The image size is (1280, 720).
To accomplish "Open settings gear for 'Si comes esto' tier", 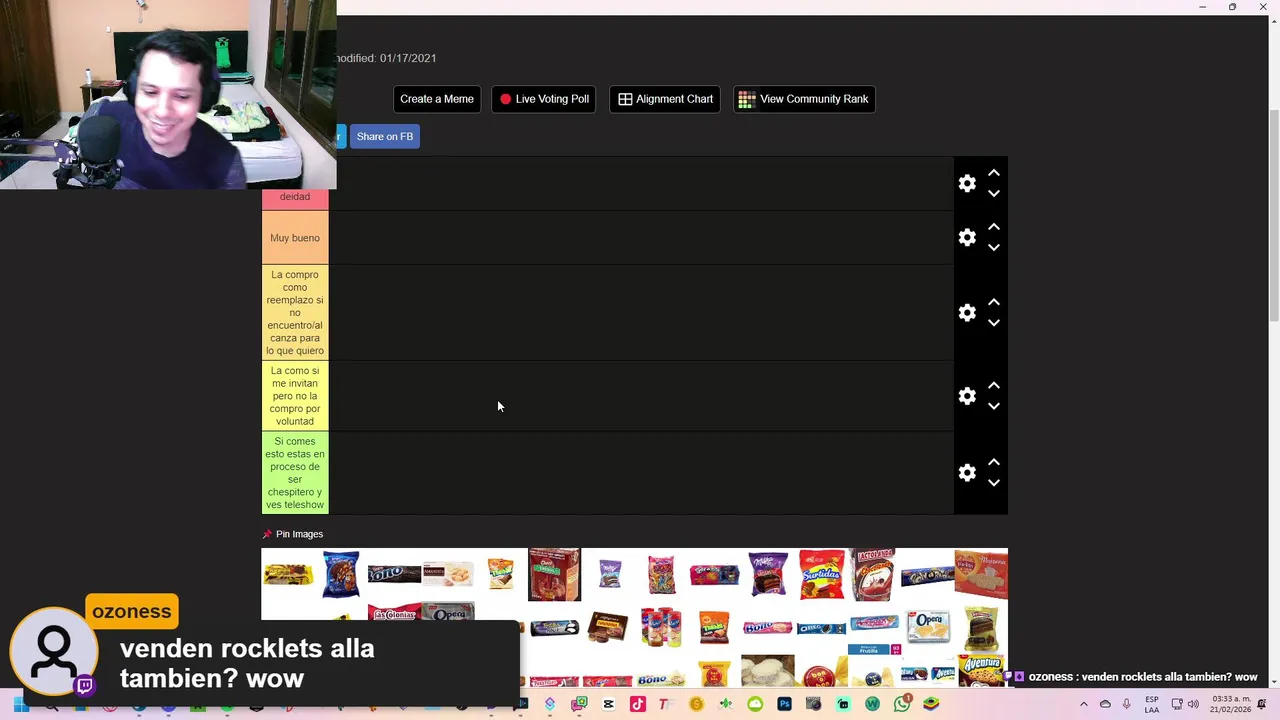I will coord(967,473).
